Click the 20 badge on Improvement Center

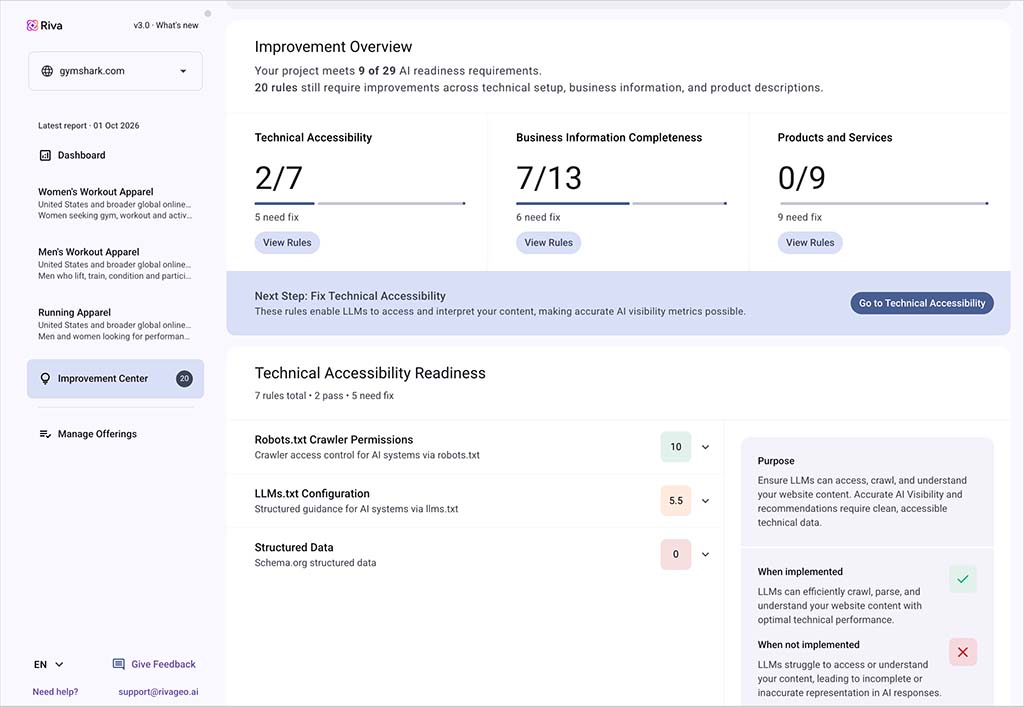(x=184, y=379)
